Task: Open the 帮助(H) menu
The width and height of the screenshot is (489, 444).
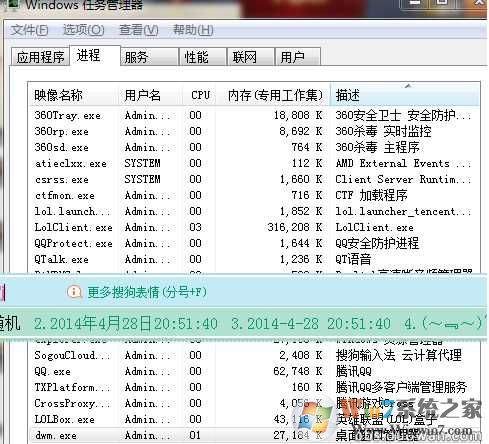Action: coord(193,30)
